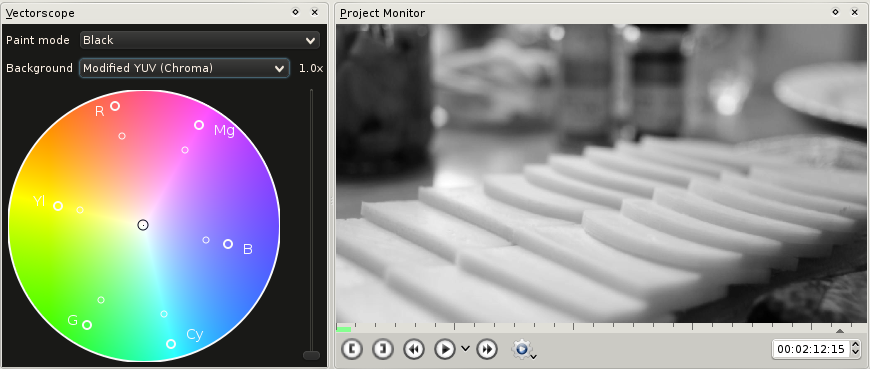Image resolution: width=870 pixels, height=369 pixels.
Task: Open the Paint mode dropdown set to Black
Action: 200,40
